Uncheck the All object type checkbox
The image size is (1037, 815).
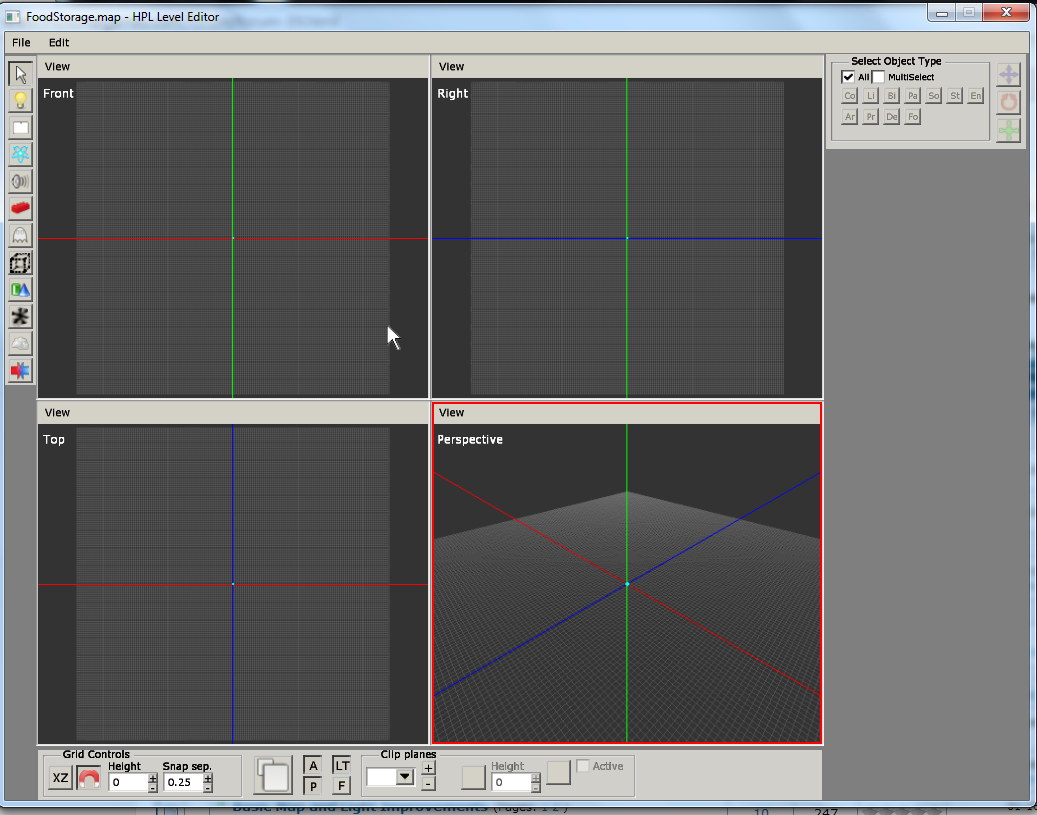pyautogui.click(x=848, y=77)
